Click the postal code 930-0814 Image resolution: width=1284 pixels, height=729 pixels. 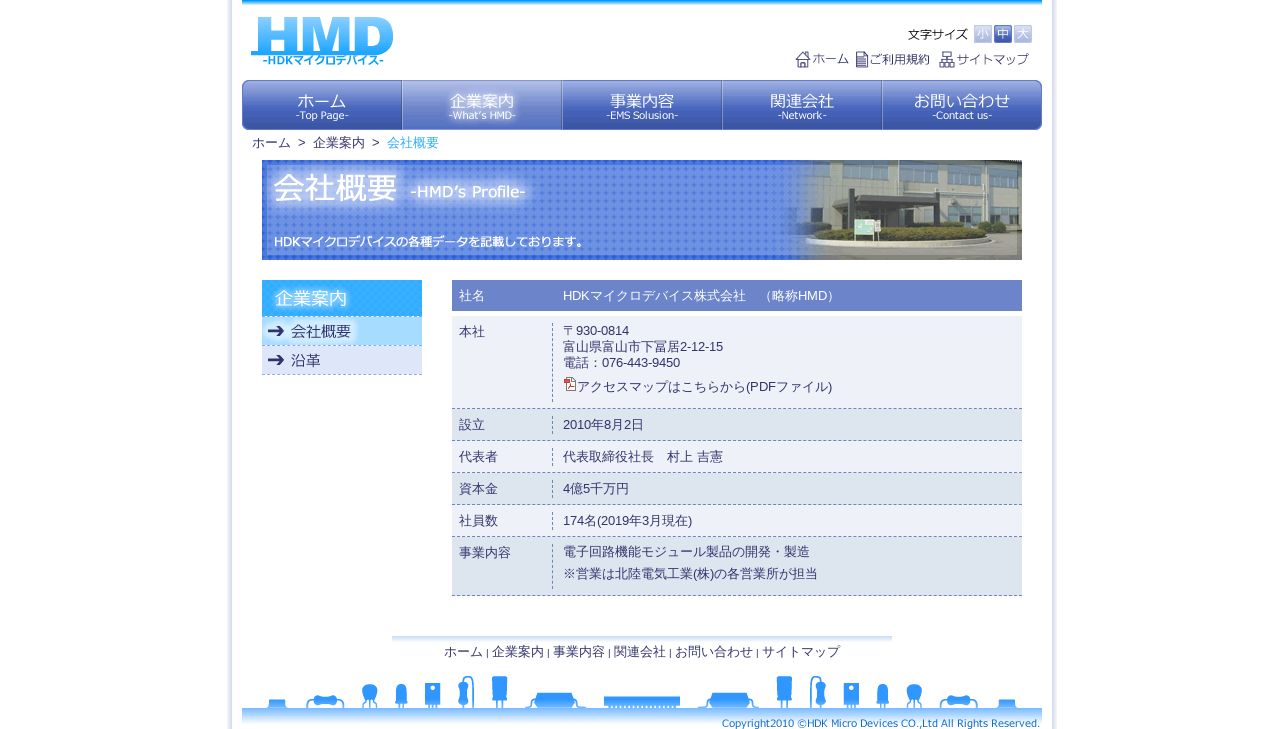coord(602,331)
